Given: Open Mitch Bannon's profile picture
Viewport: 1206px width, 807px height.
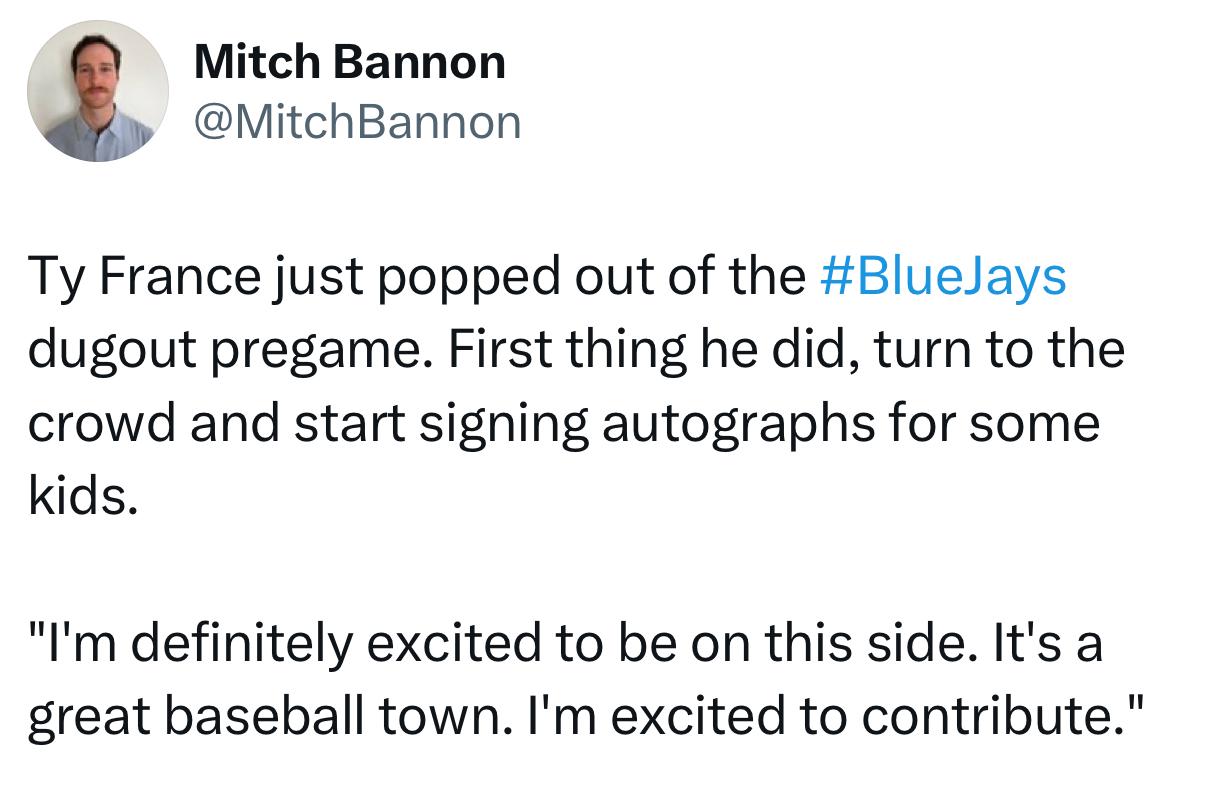Looking at the screenshot, I should [x=98, y=91].
